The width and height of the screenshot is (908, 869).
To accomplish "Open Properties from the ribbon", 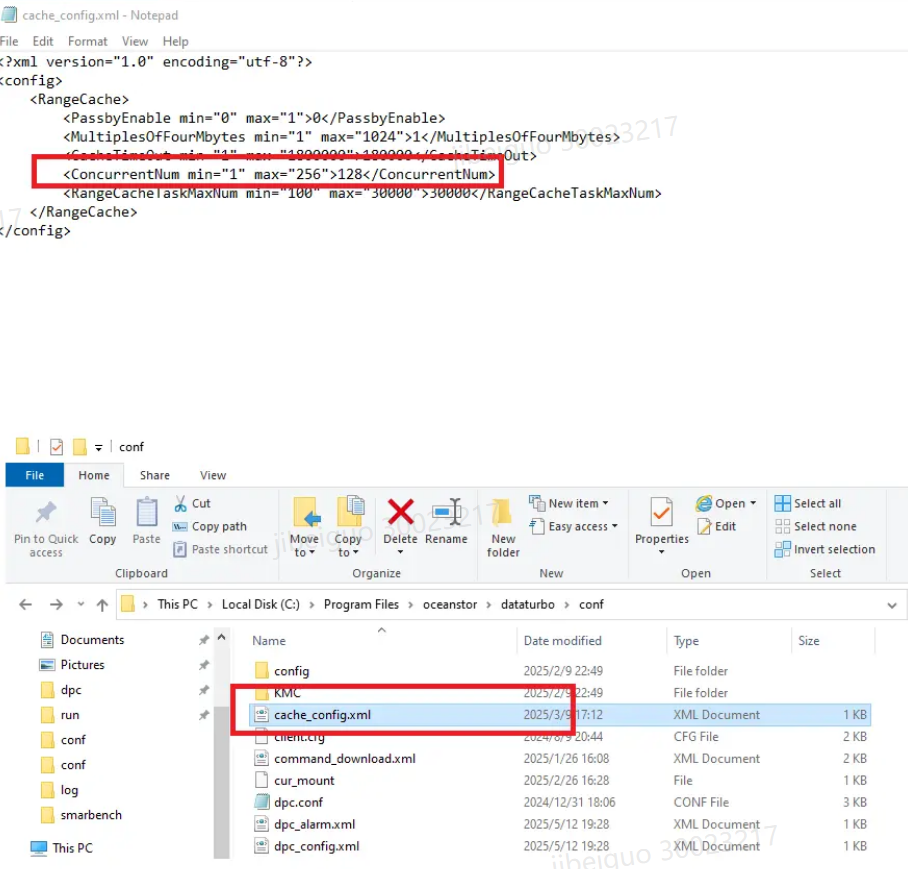I will point(661,513).
